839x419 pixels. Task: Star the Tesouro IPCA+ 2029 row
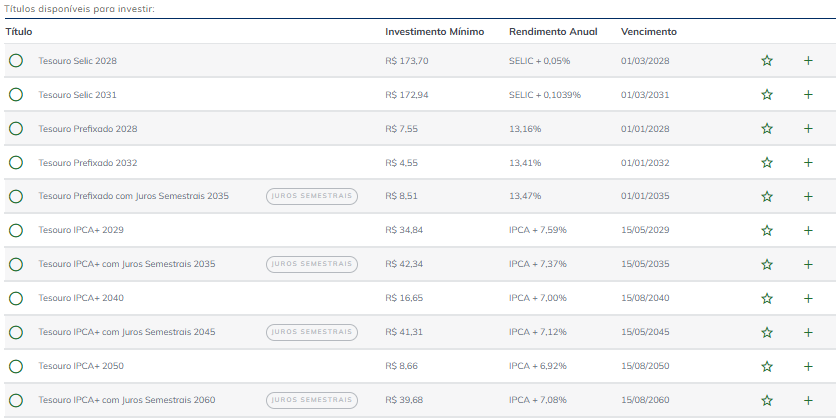[767, 230]
